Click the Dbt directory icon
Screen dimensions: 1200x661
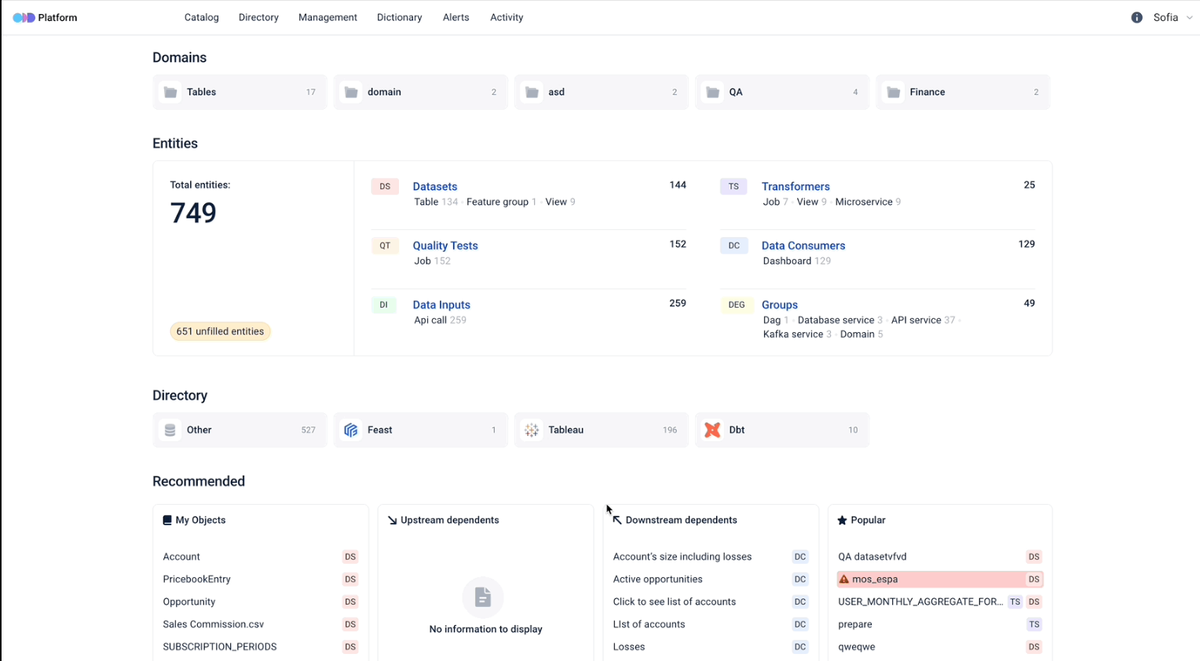point(712,430)
